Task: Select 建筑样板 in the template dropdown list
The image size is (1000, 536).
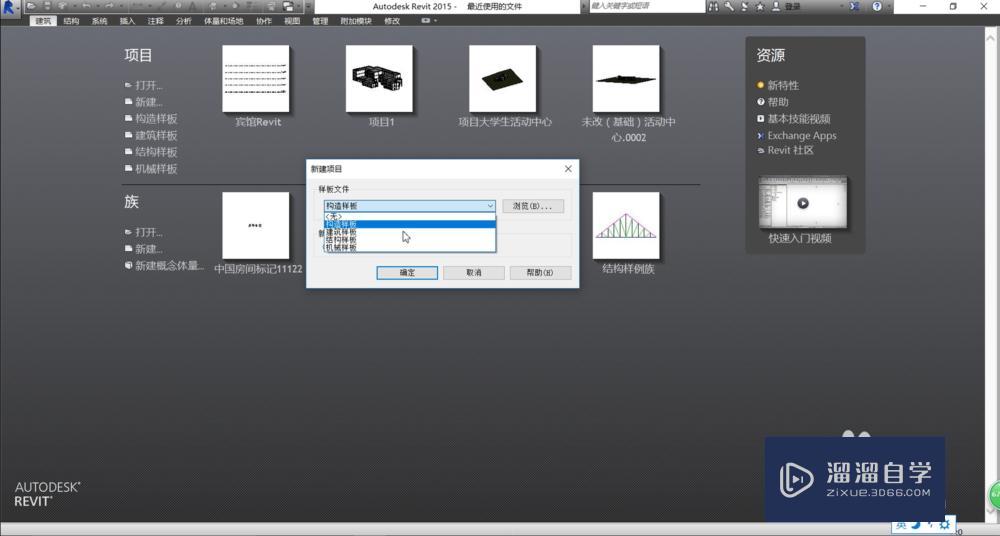Action: tap(409, 232)
